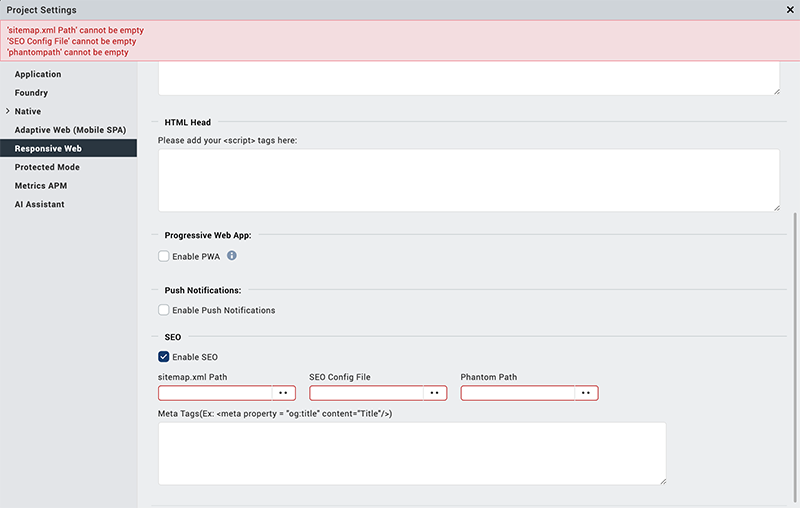Open Metrics APM settings
This screenshot has height=508, width=800.
41,185
